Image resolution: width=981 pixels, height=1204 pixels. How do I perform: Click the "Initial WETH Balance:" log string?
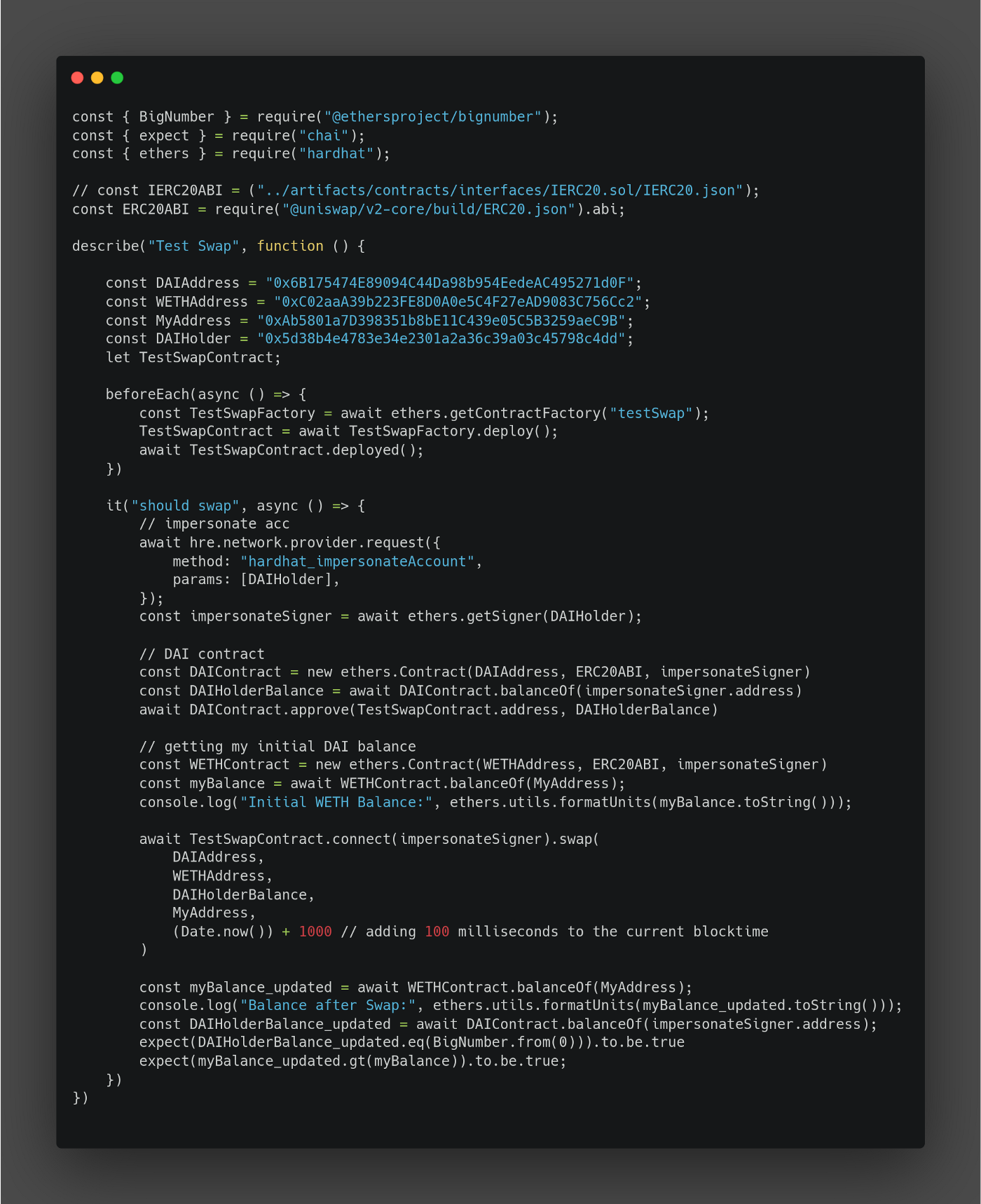[x=336, y=802]
